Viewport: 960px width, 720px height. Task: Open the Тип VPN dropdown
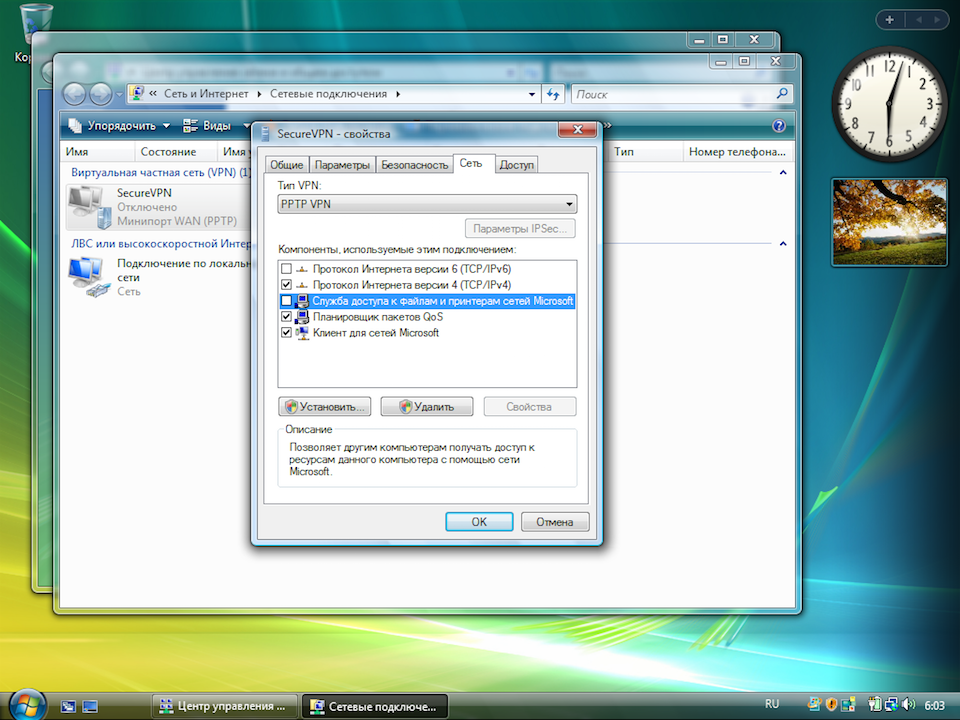(427, 204)
